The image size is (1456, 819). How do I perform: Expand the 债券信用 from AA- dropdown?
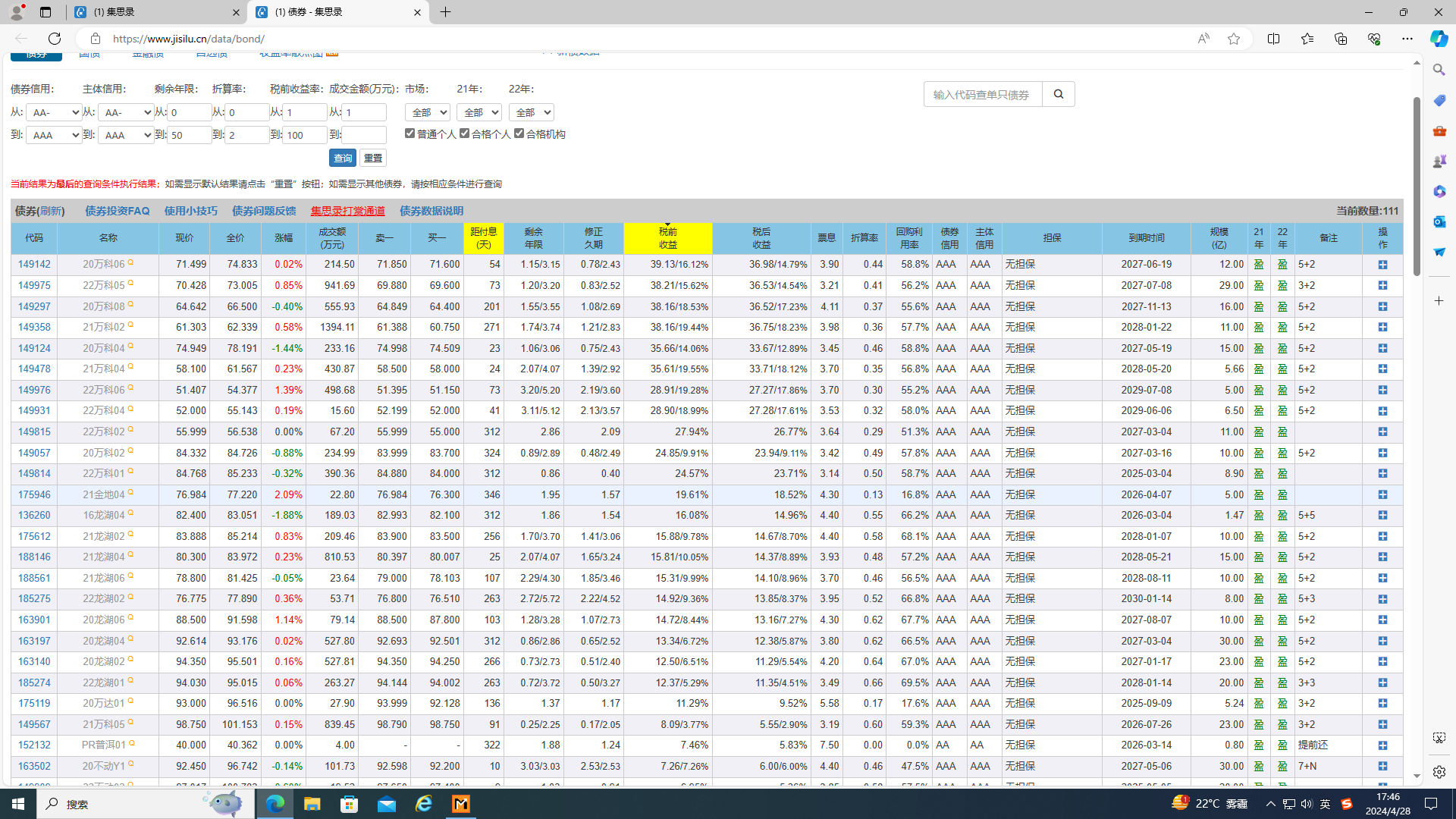click(54, 112)
